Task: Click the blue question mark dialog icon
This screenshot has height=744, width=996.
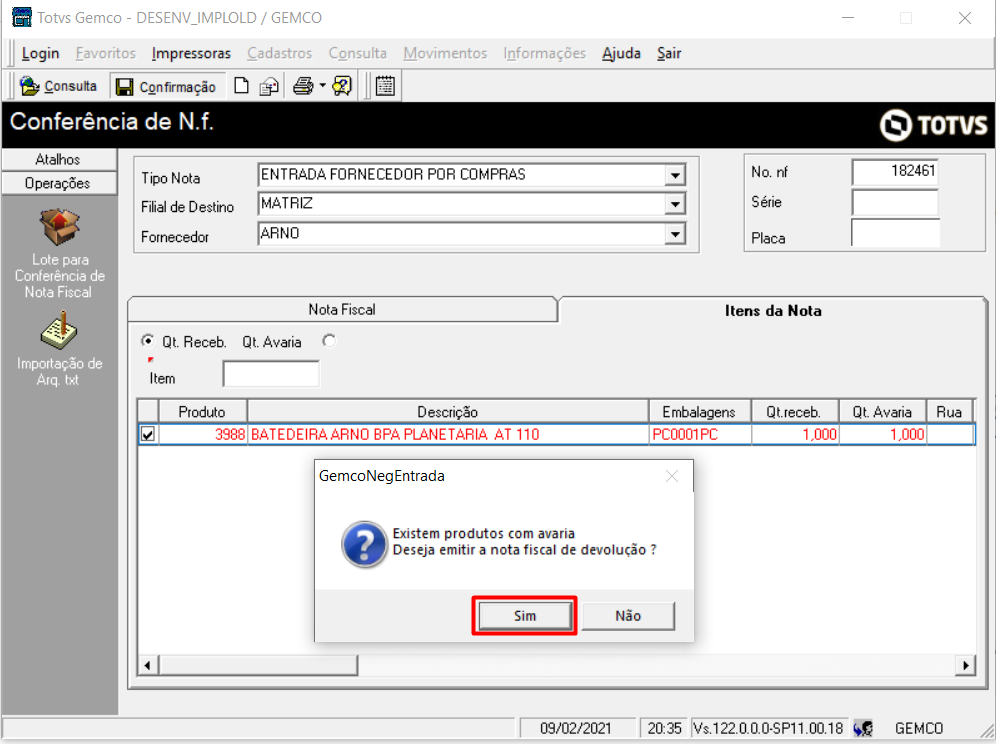Action: [x=364, y=544]
